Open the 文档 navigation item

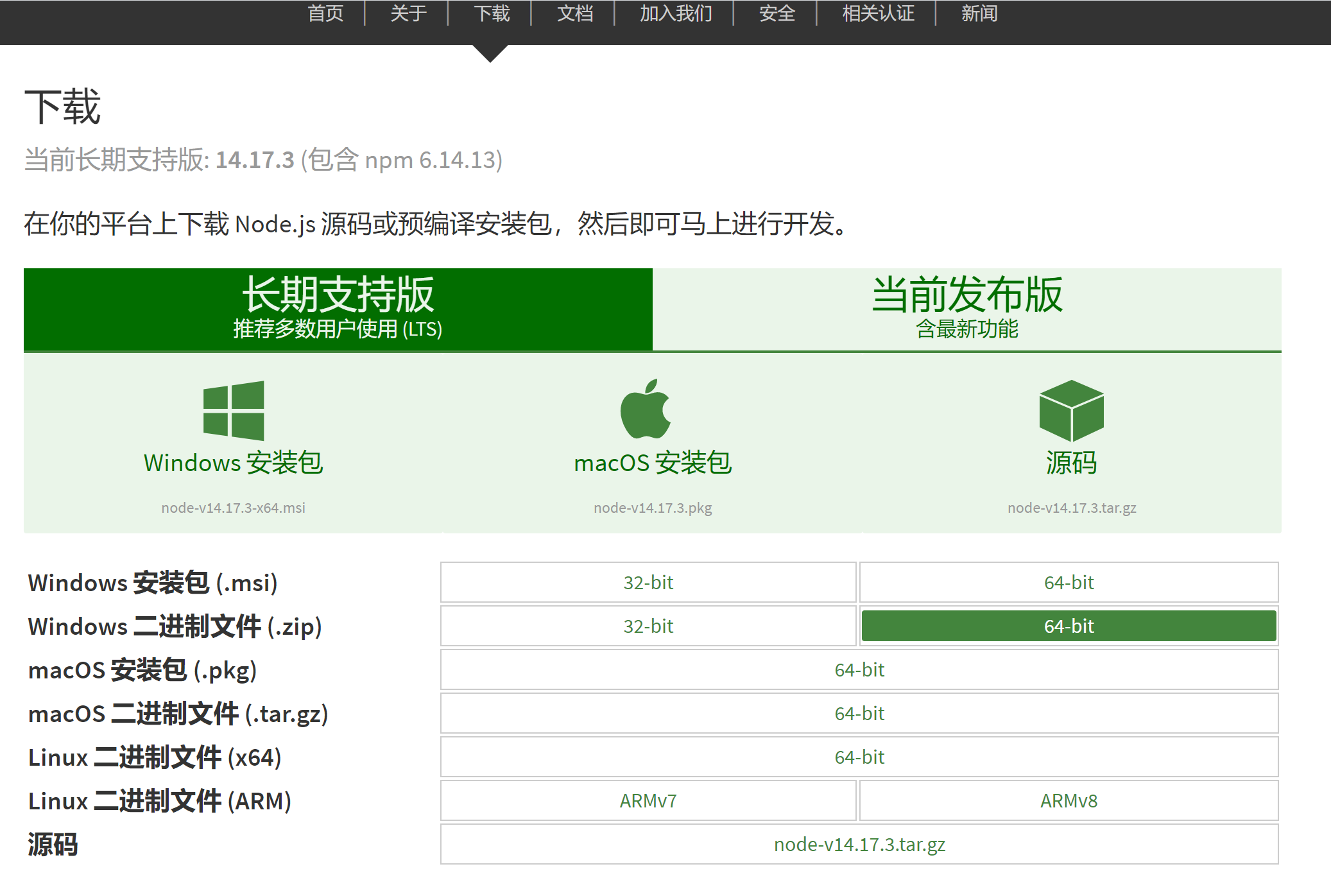[x=575, y=13]
